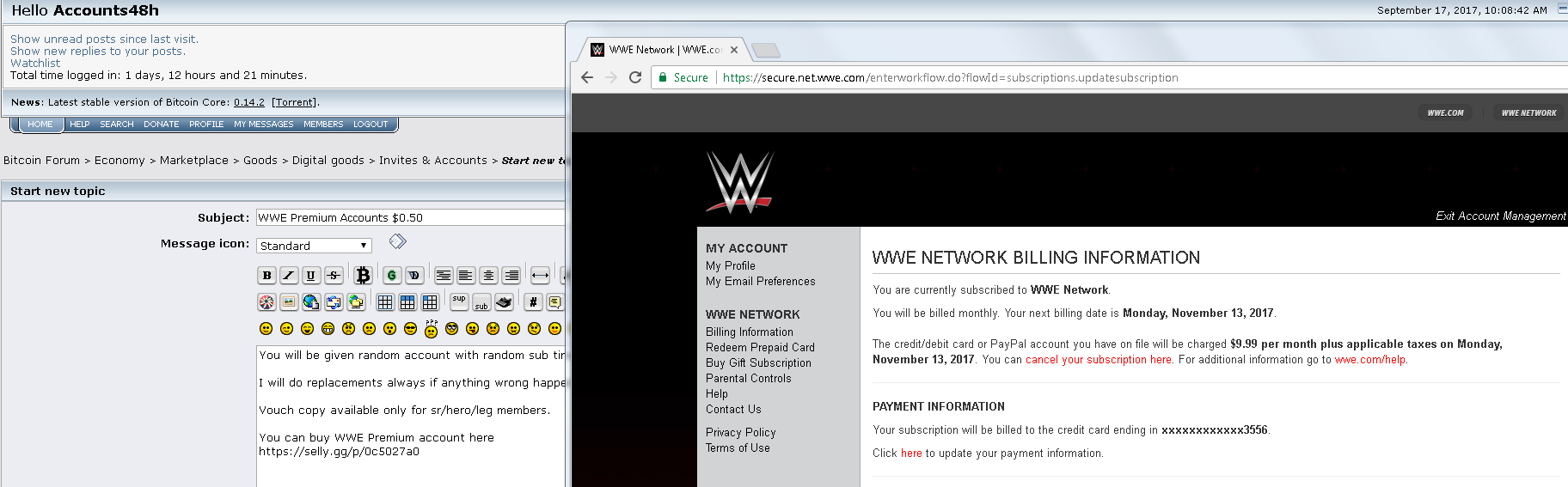The width and height of the screenshot is (1568, 487).
Task: Go to Invites & Accounts breadcrumb
Action: click(433, 161)
